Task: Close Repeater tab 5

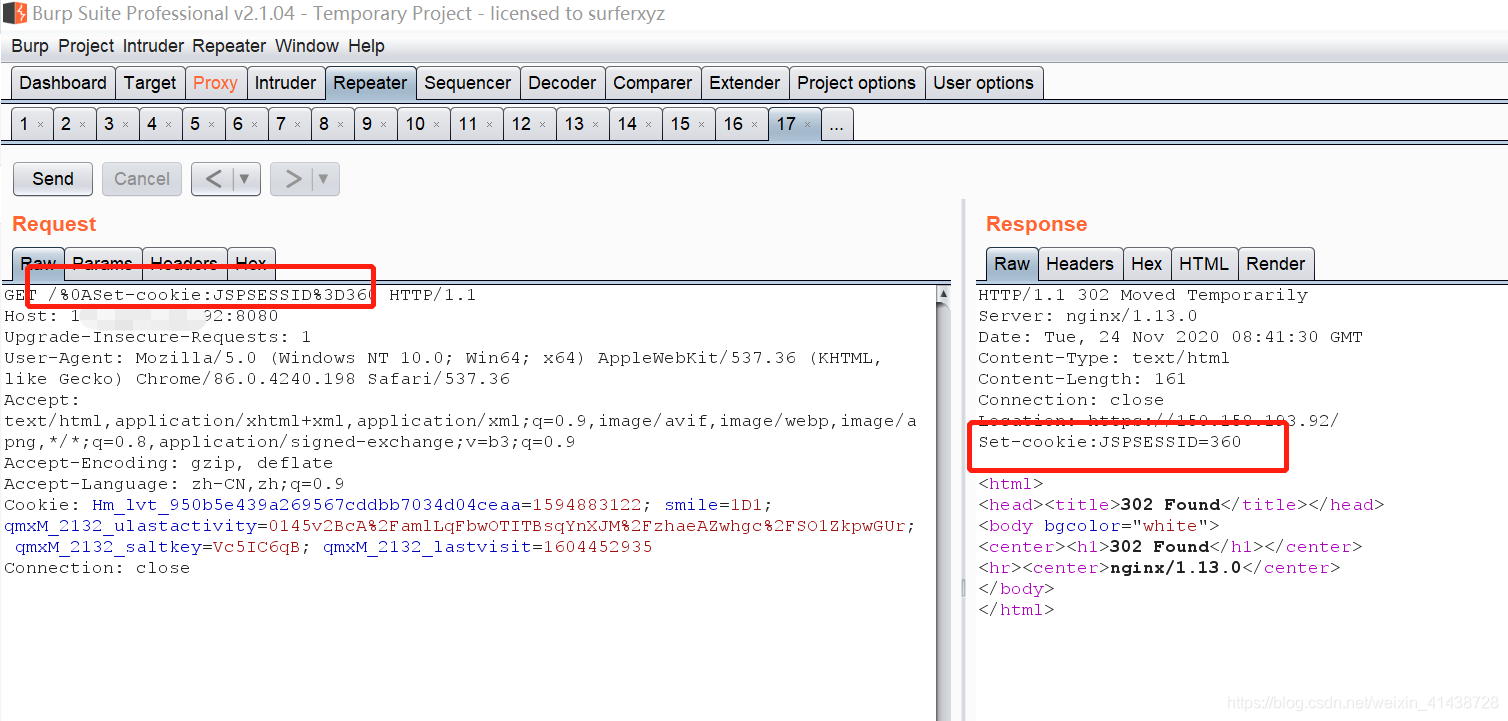Action: point(211,125)
